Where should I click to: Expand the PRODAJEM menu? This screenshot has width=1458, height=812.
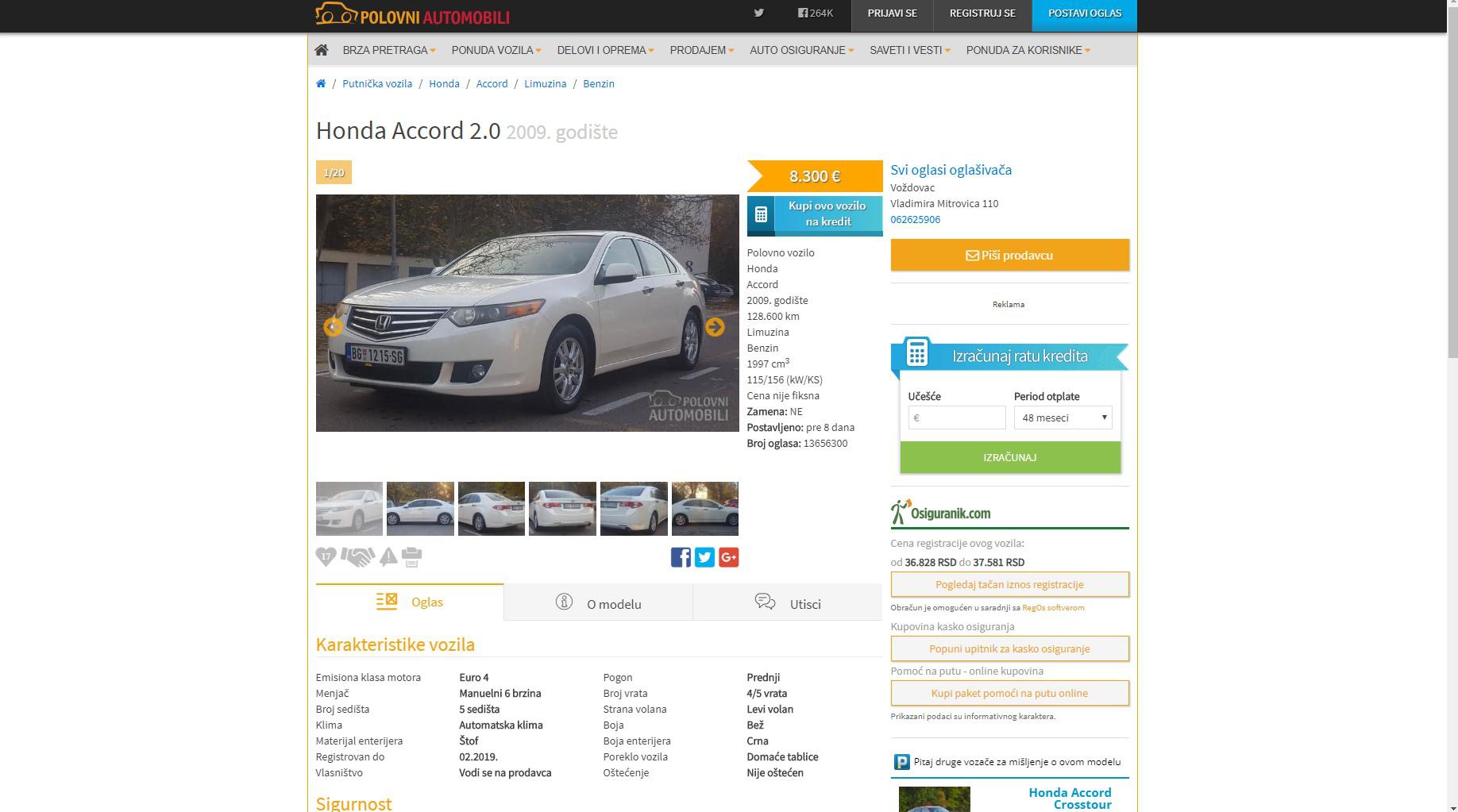click(702, 50)
